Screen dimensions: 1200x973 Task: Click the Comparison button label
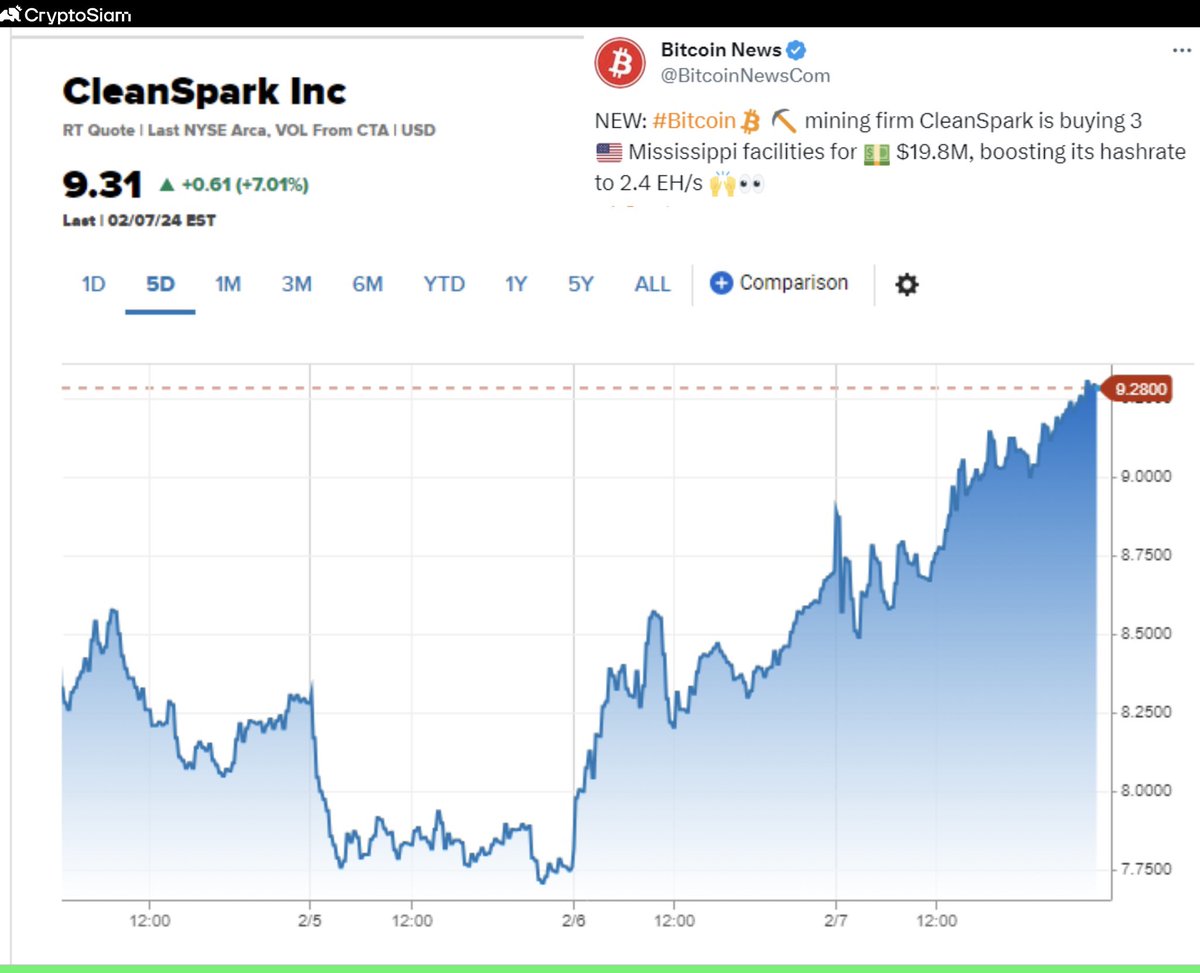794,283
